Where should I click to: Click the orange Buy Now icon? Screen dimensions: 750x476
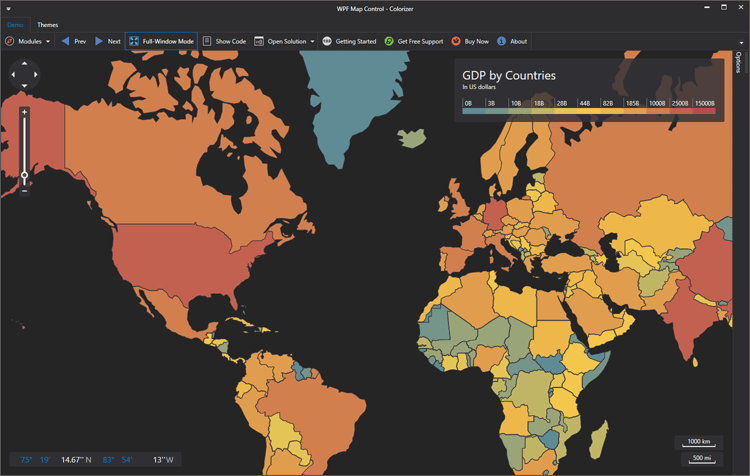(456, 41)
